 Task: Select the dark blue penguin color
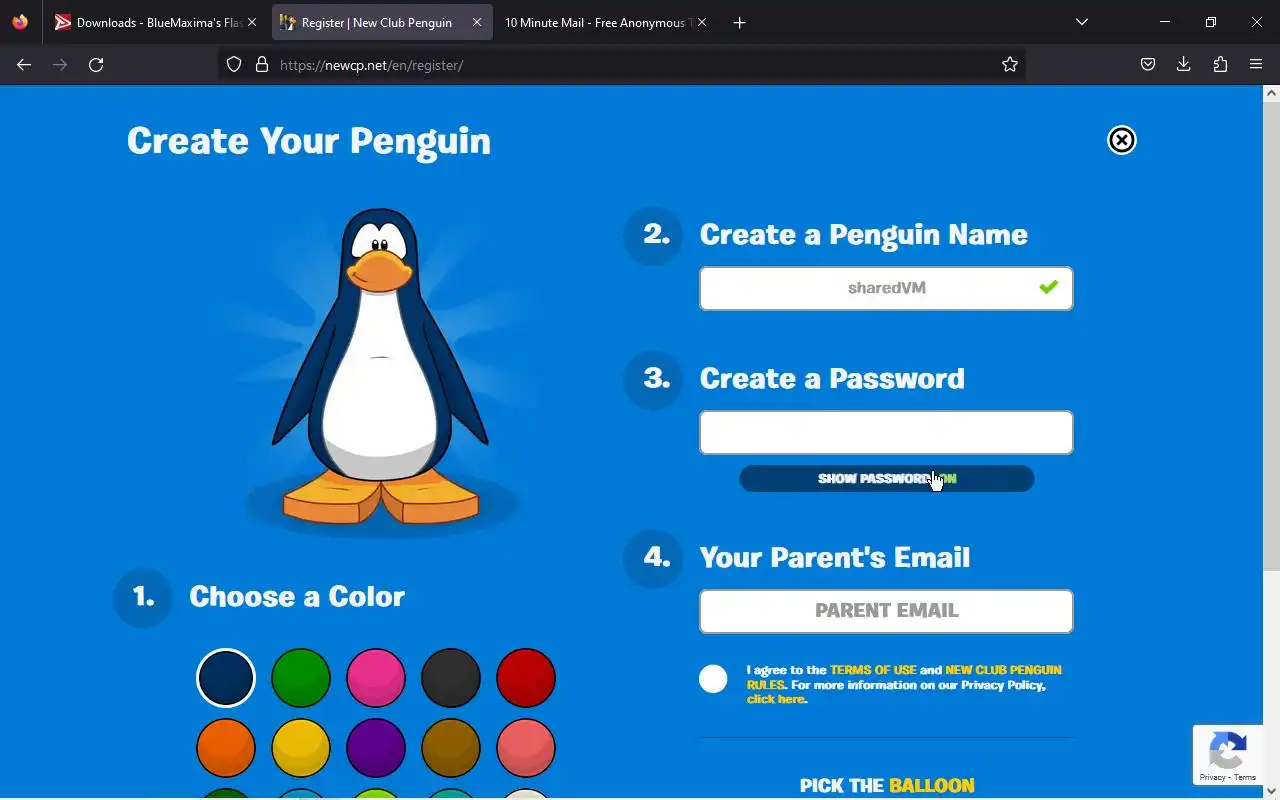point(226,678)
